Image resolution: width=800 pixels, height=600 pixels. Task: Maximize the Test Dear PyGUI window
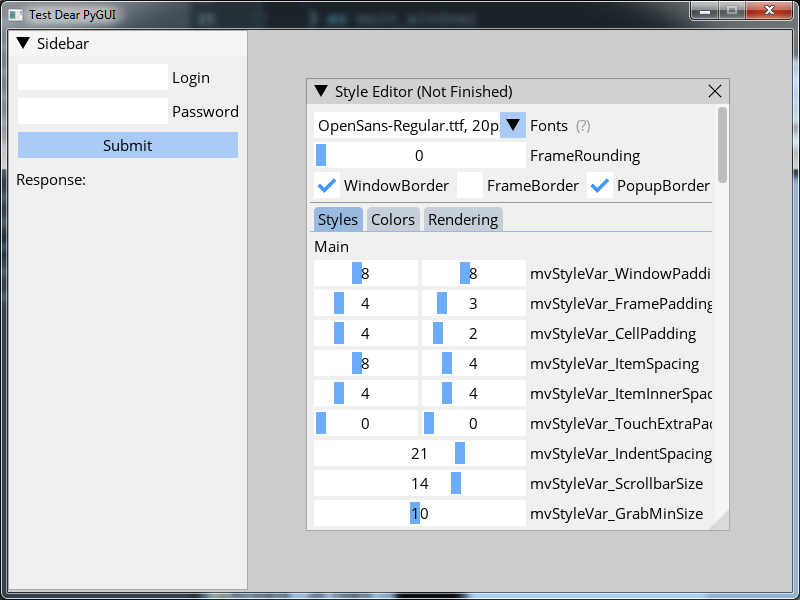click(732, 11)
